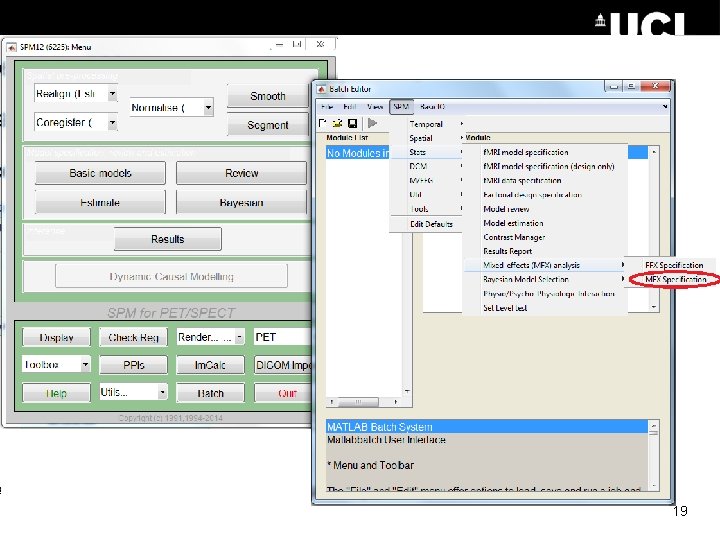Screen dimensions: 720x540
Task: Open the BasicIO menu in Batch Editor
Action: tap(433, 107)
